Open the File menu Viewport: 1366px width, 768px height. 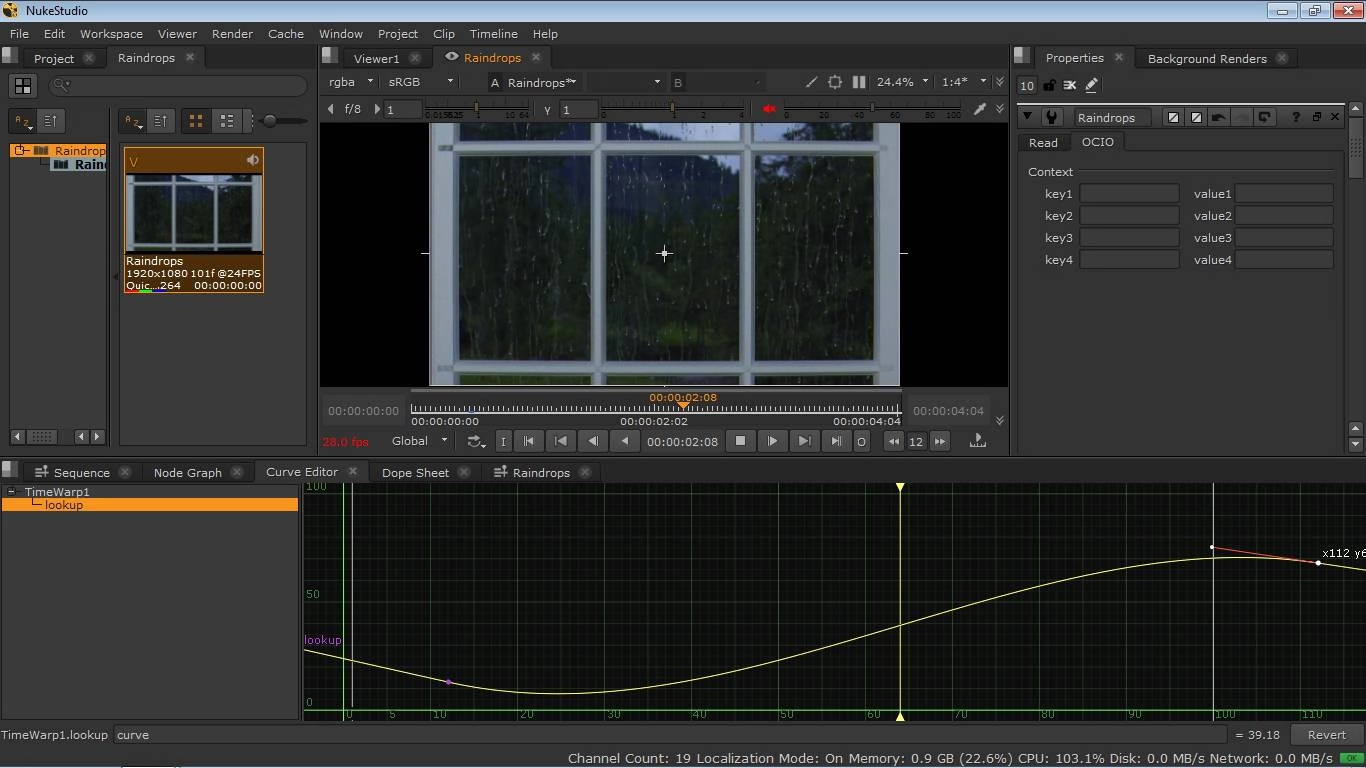tap(19, 33)
